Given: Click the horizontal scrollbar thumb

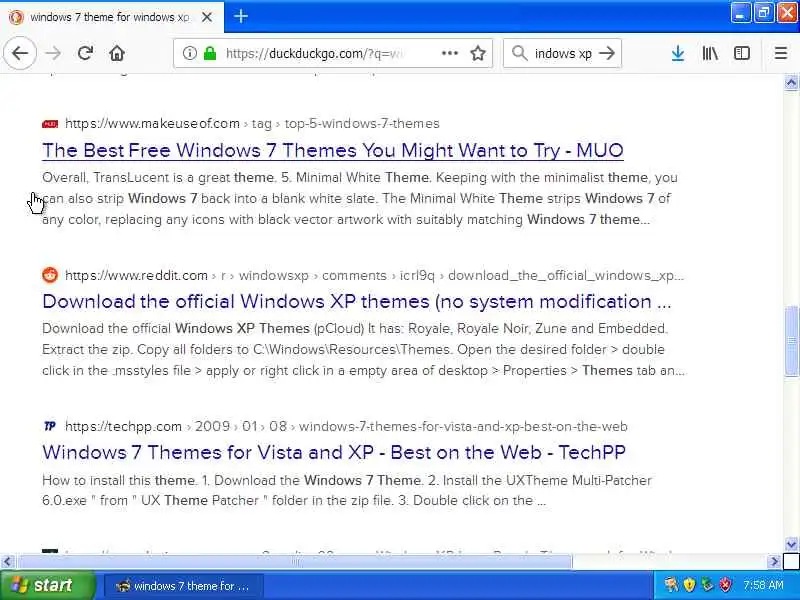Looking at the screenshot, I should click(x=295, y=562).
